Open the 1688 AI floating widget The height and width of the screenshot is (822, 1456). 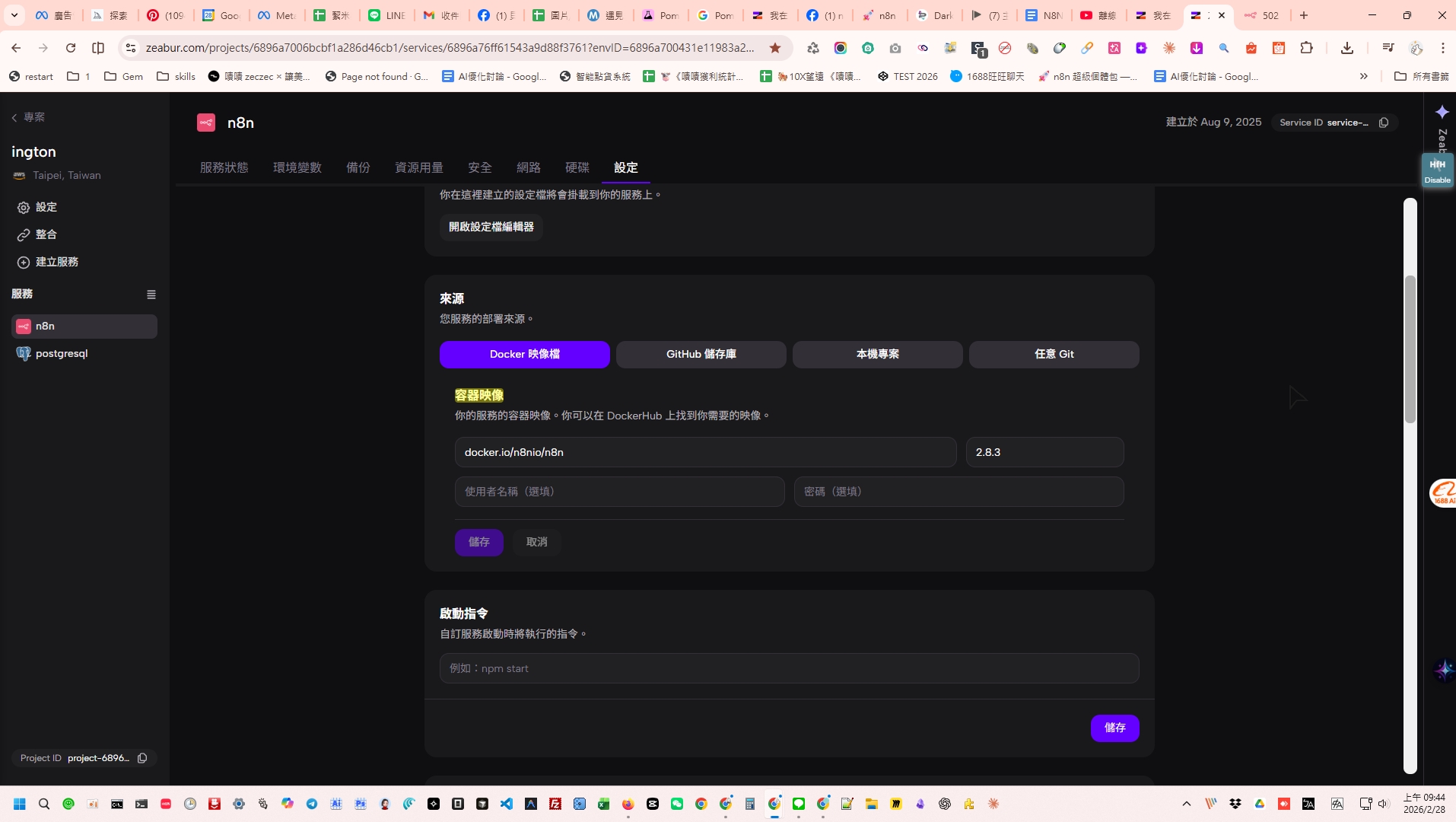point(1443,493)
